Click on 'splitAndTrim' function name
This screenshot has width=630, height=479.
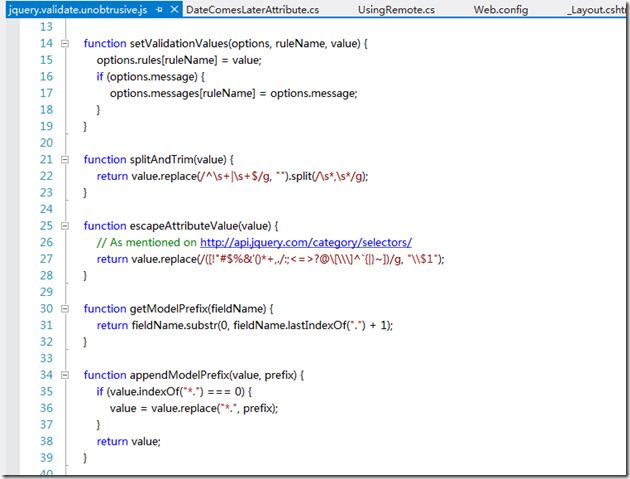point(162,160)
